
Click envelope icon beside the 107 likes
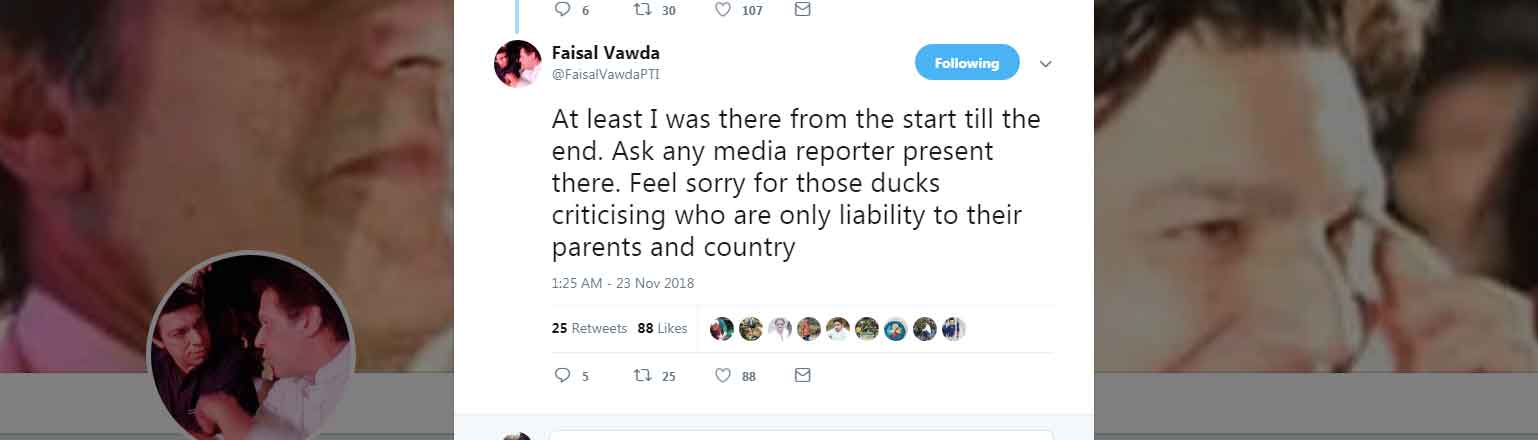point(802,9)
